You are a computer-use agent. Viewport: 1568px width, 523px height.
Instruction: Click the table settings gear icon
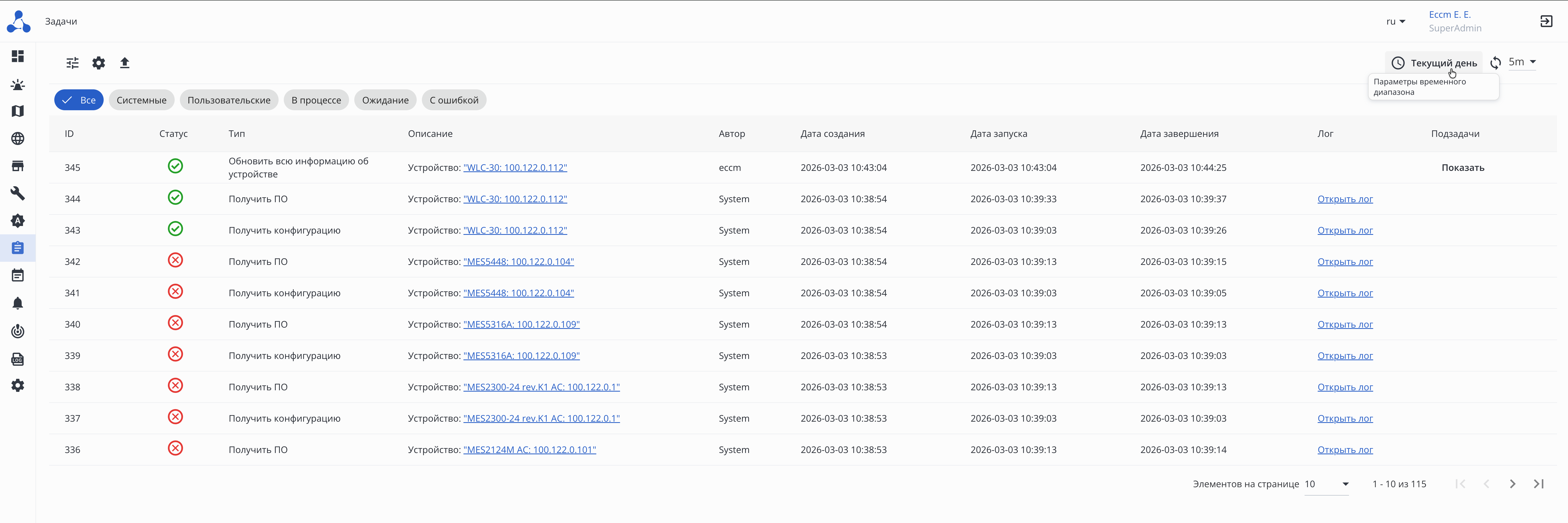[x=99, y=63]
